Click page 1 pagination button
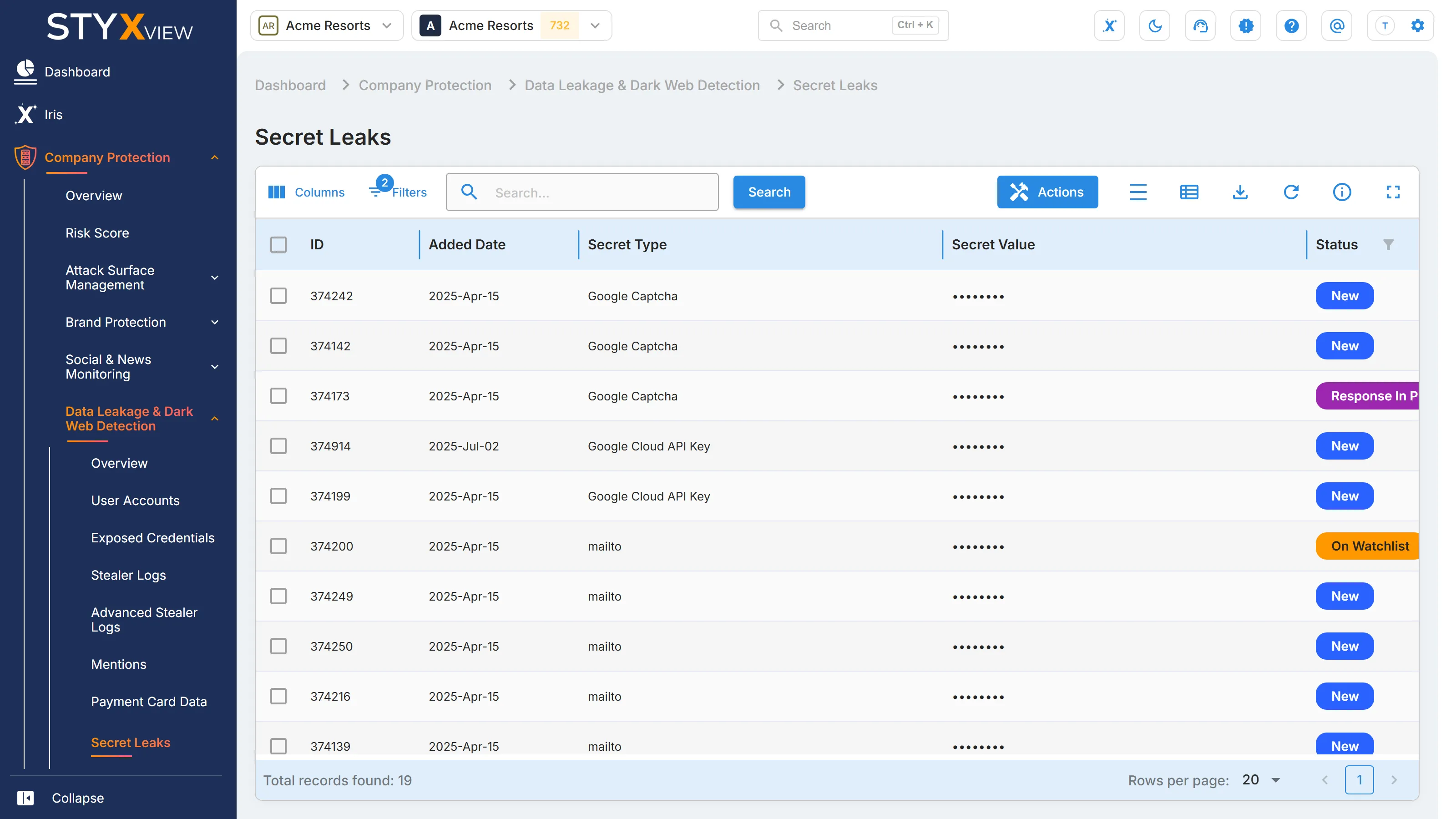The height and width of the screenshot is (819, 1456). (x=1360, y=780)
